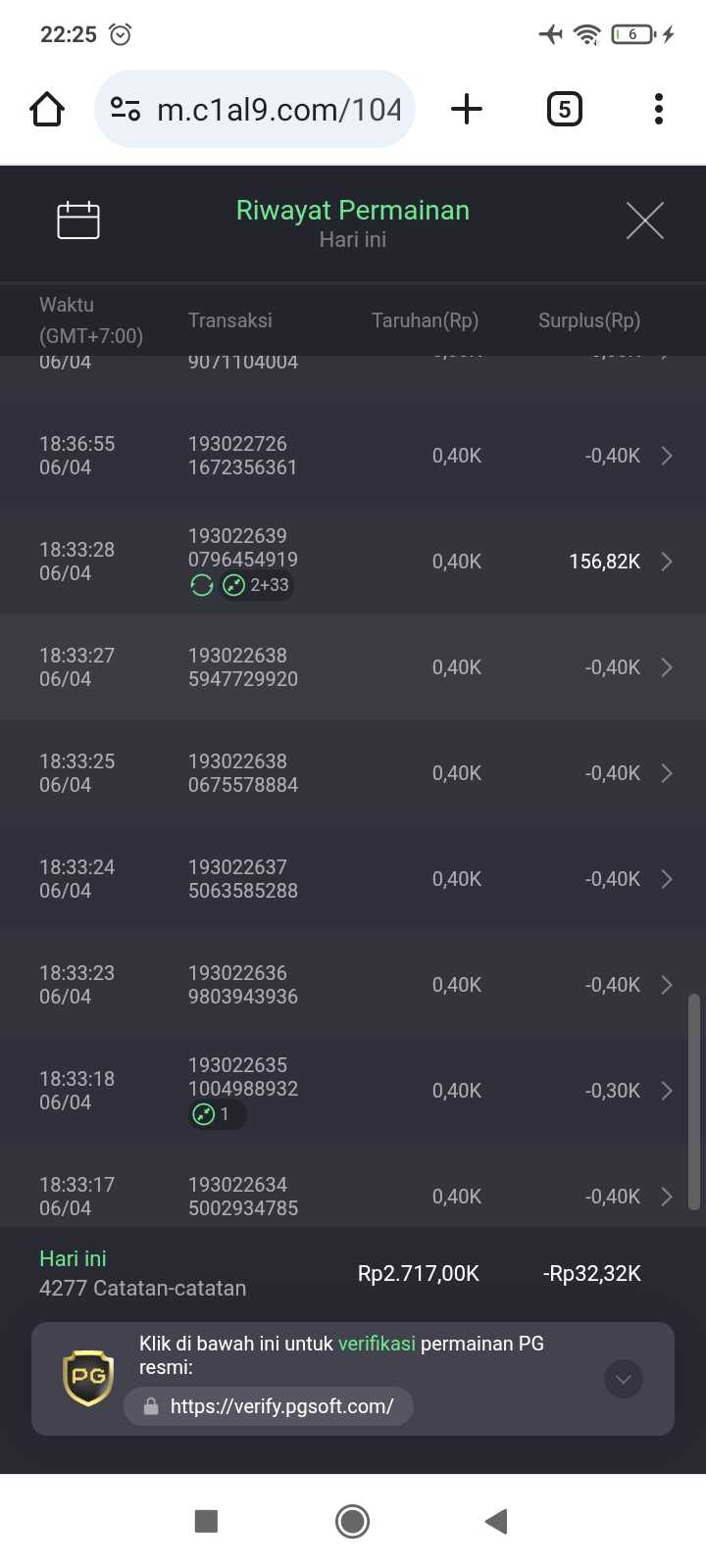Tap the site settings icon in address bar
The height and width of the screenshot is (1568, 706).
pyautogui.click(x=126, y=109)
